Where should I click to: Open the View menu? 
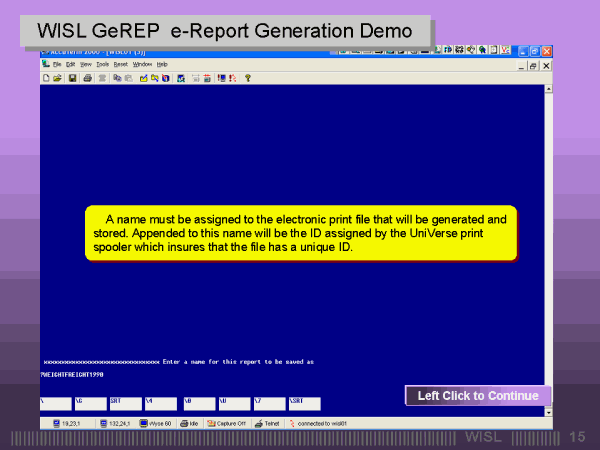[x=86, y=64]
